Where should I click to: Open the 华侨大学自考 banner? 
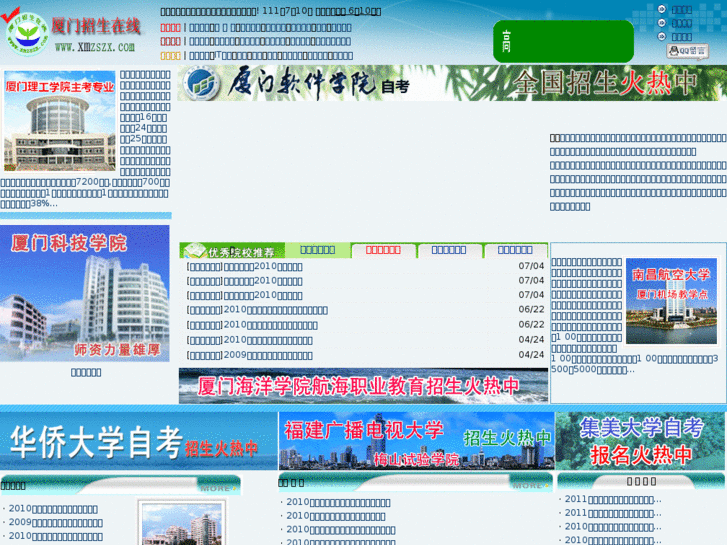pos(138,441)
